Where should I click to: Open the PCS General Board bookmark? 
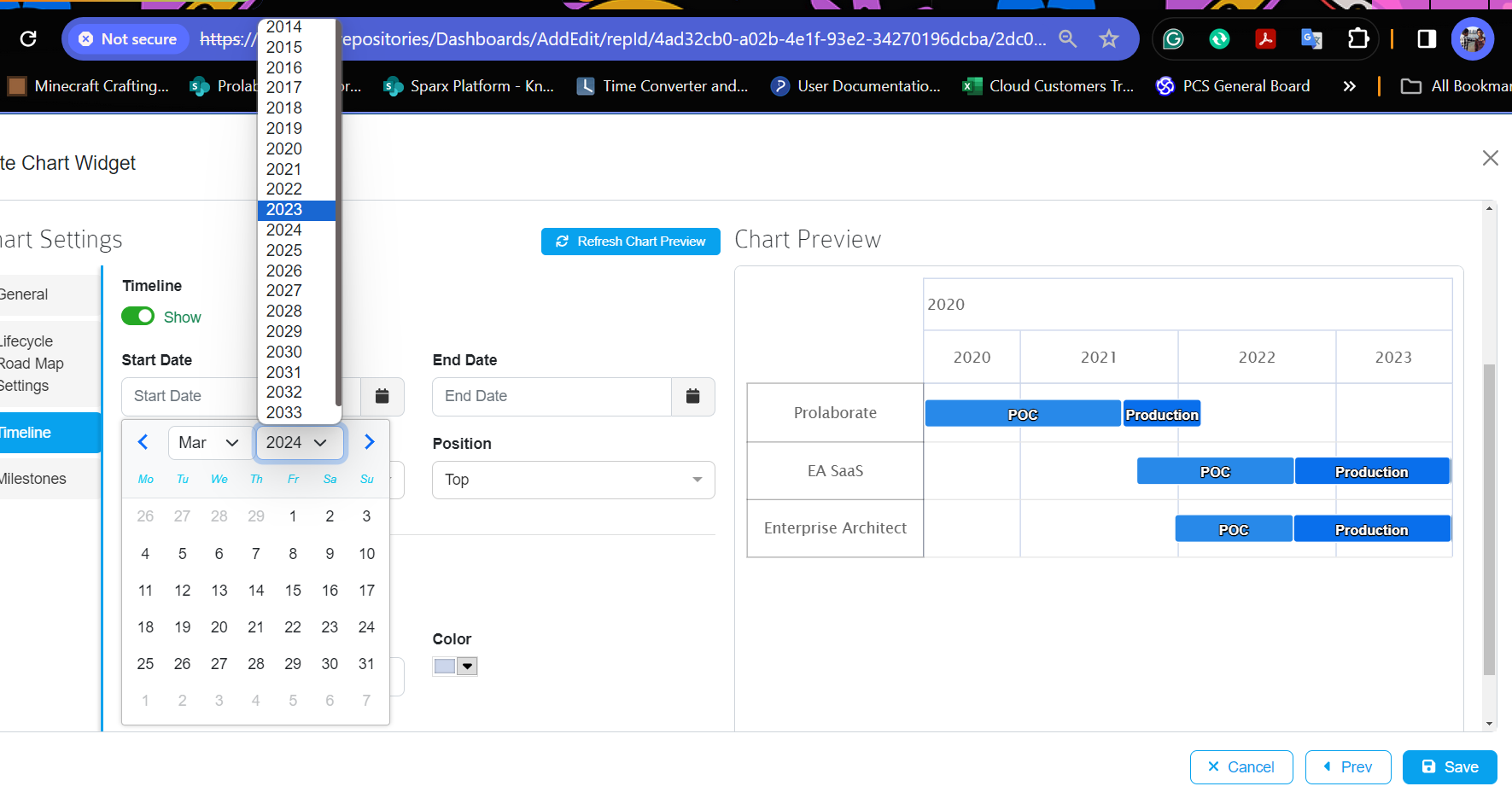pos(1233,86)
